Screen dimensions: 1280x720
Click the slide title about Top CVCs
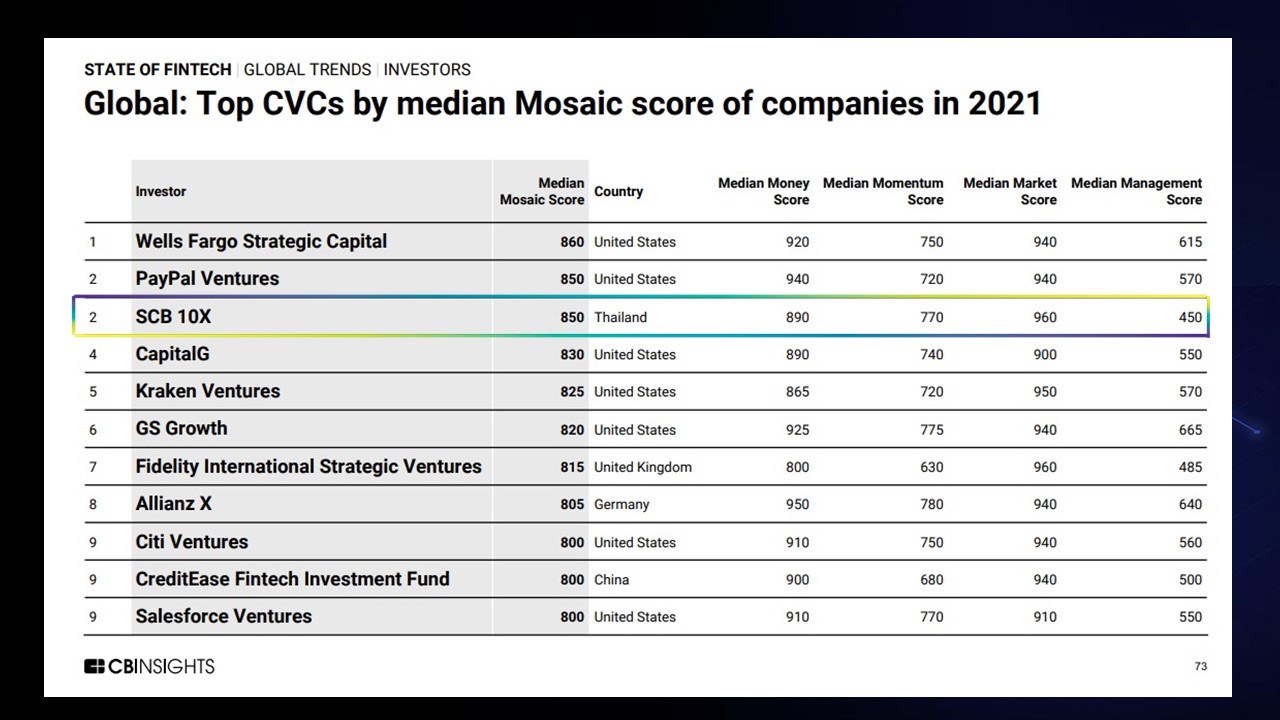[562, 103]
